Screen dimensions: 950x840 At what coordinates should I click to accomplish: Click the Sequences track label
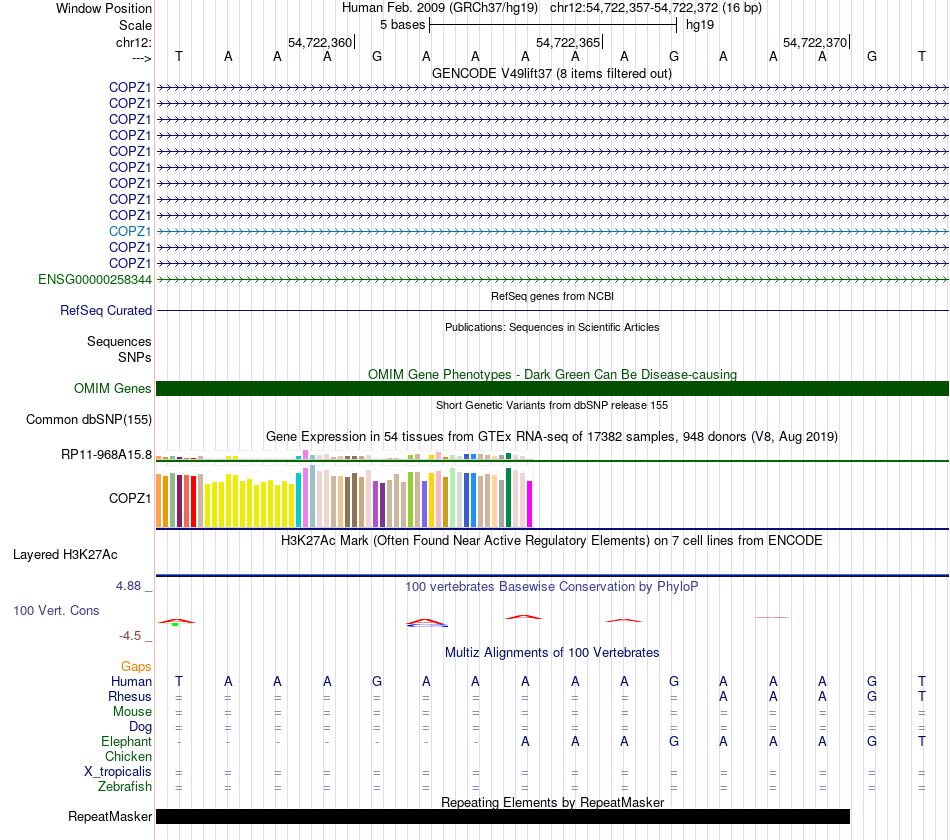point(119,341)
